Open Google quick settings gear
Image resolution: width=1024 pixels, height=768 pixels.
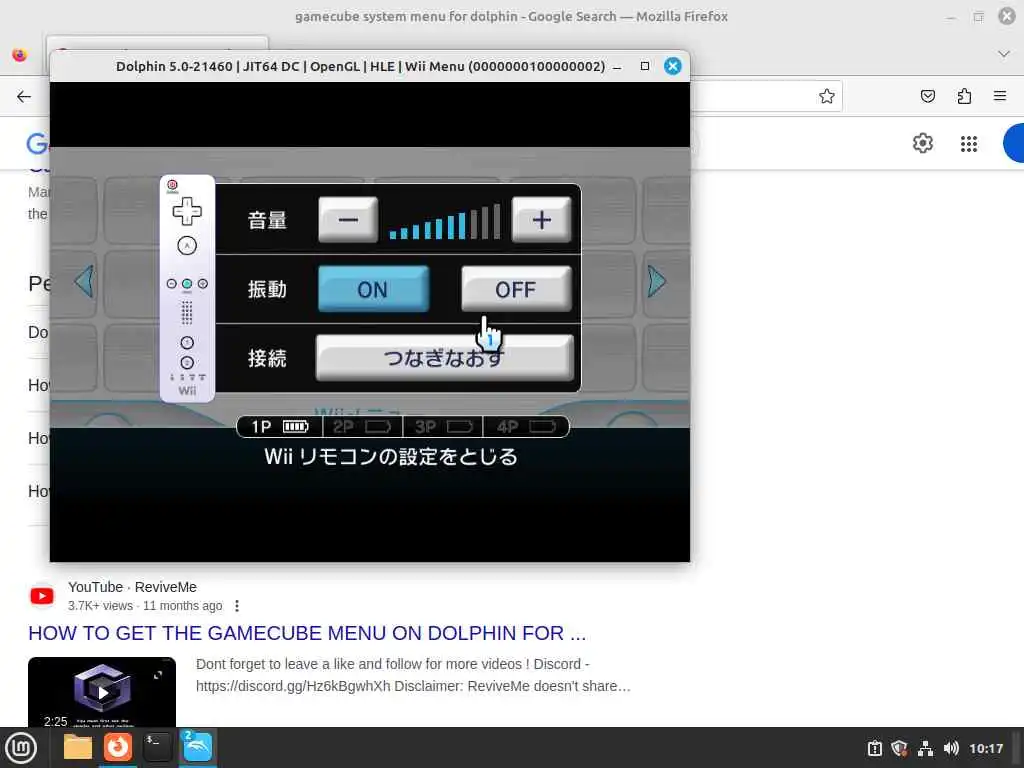pyautogui.click(x=923, y=143)
